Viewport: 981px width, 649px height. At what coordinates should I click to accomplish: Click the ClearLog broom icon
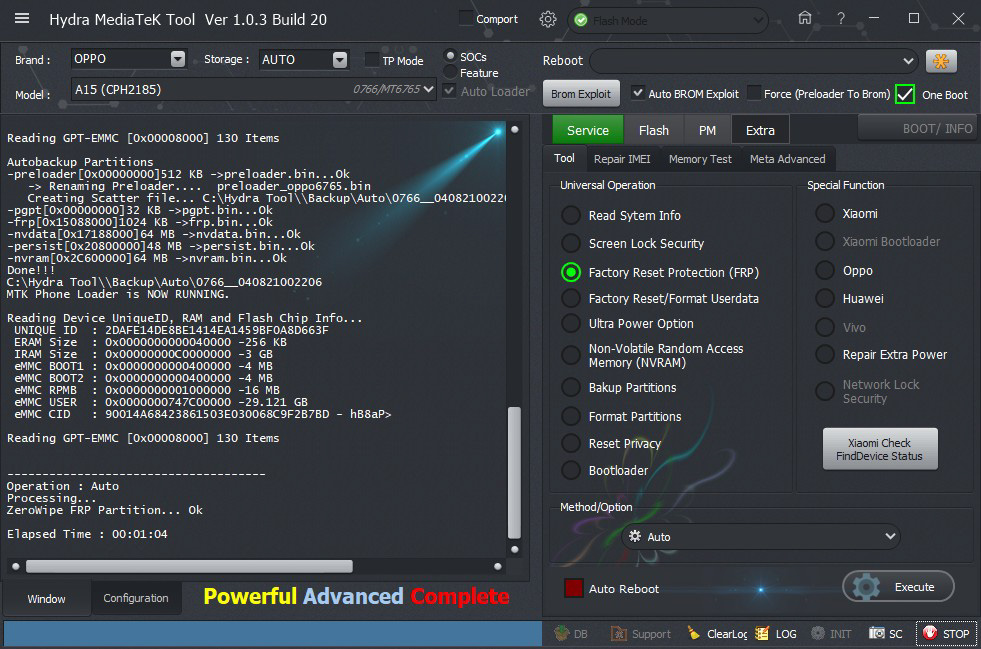tap(694, 633)
